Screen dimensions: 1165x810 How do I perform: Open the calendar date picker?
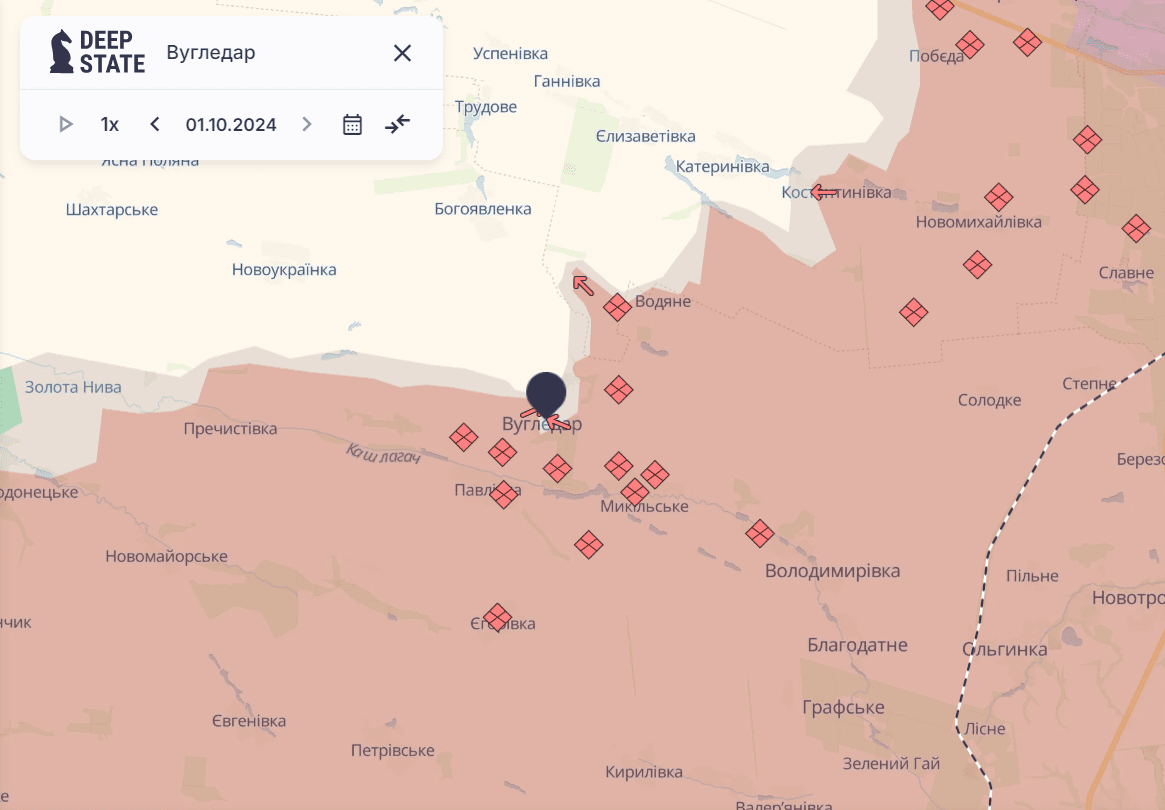coord(352,124)
